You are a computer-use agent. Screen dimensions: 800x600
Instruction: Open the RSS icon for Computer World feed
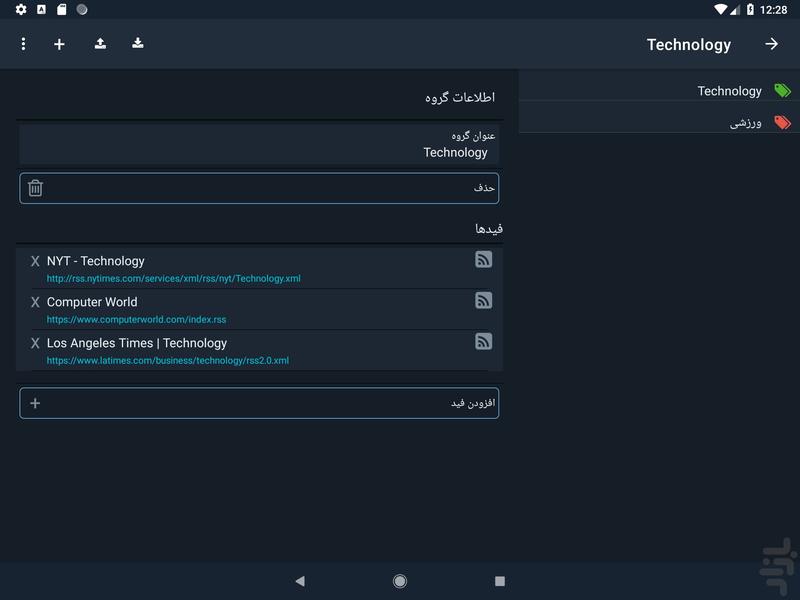[484, 300]
